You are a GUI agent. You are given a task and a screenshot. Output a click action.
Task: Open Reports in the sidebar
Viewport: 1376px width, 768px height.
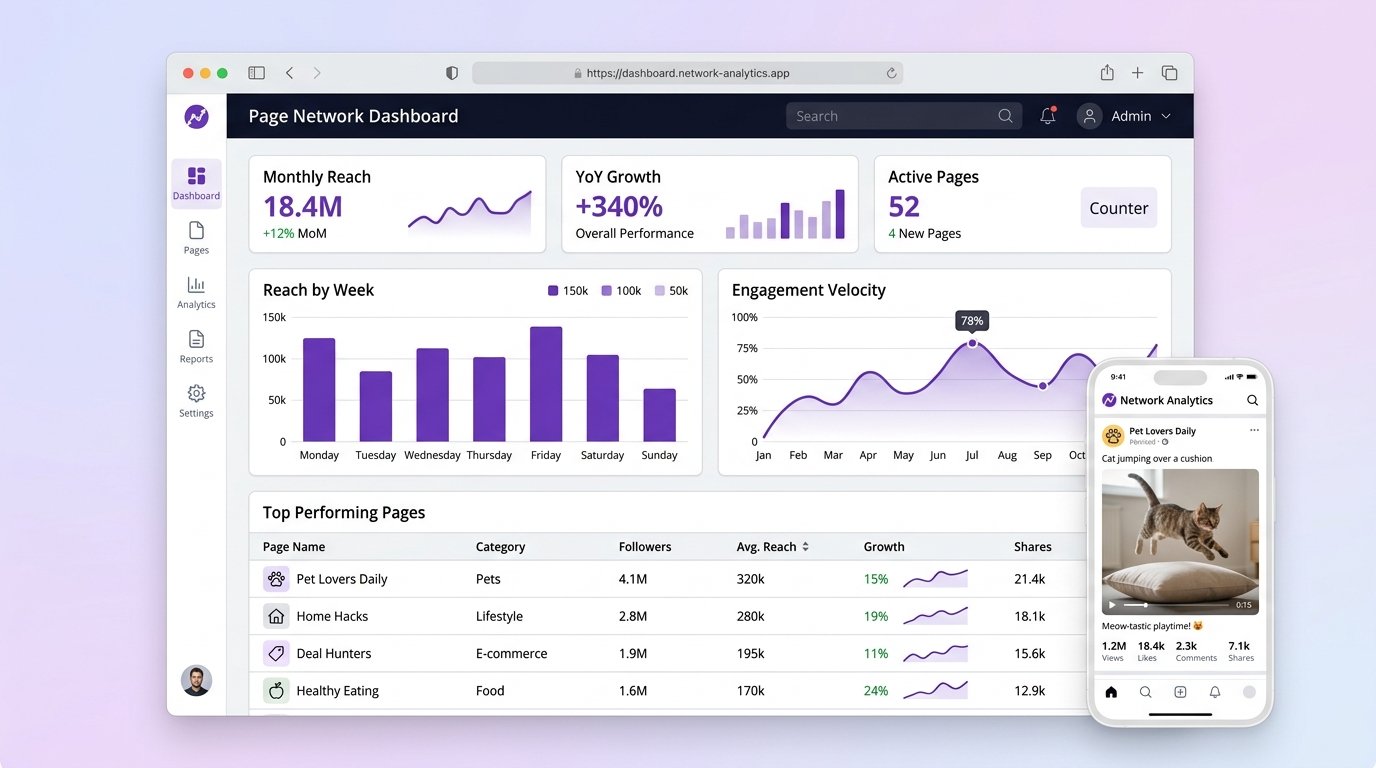pyautogui.click(x=196, y=346)
